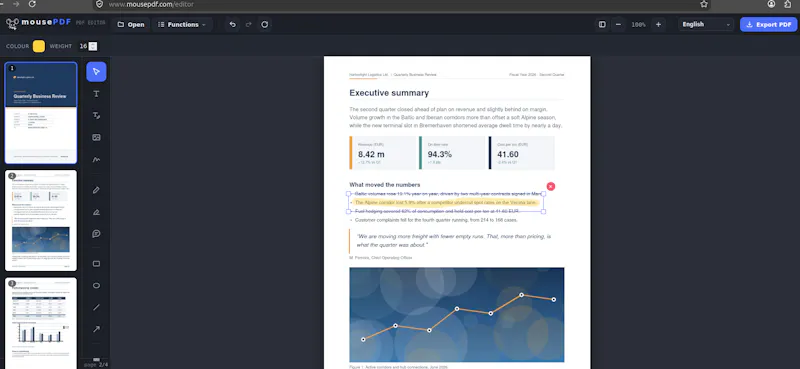Select the pointer selection tool
800x369 pixels.
[x=96, y=72]
